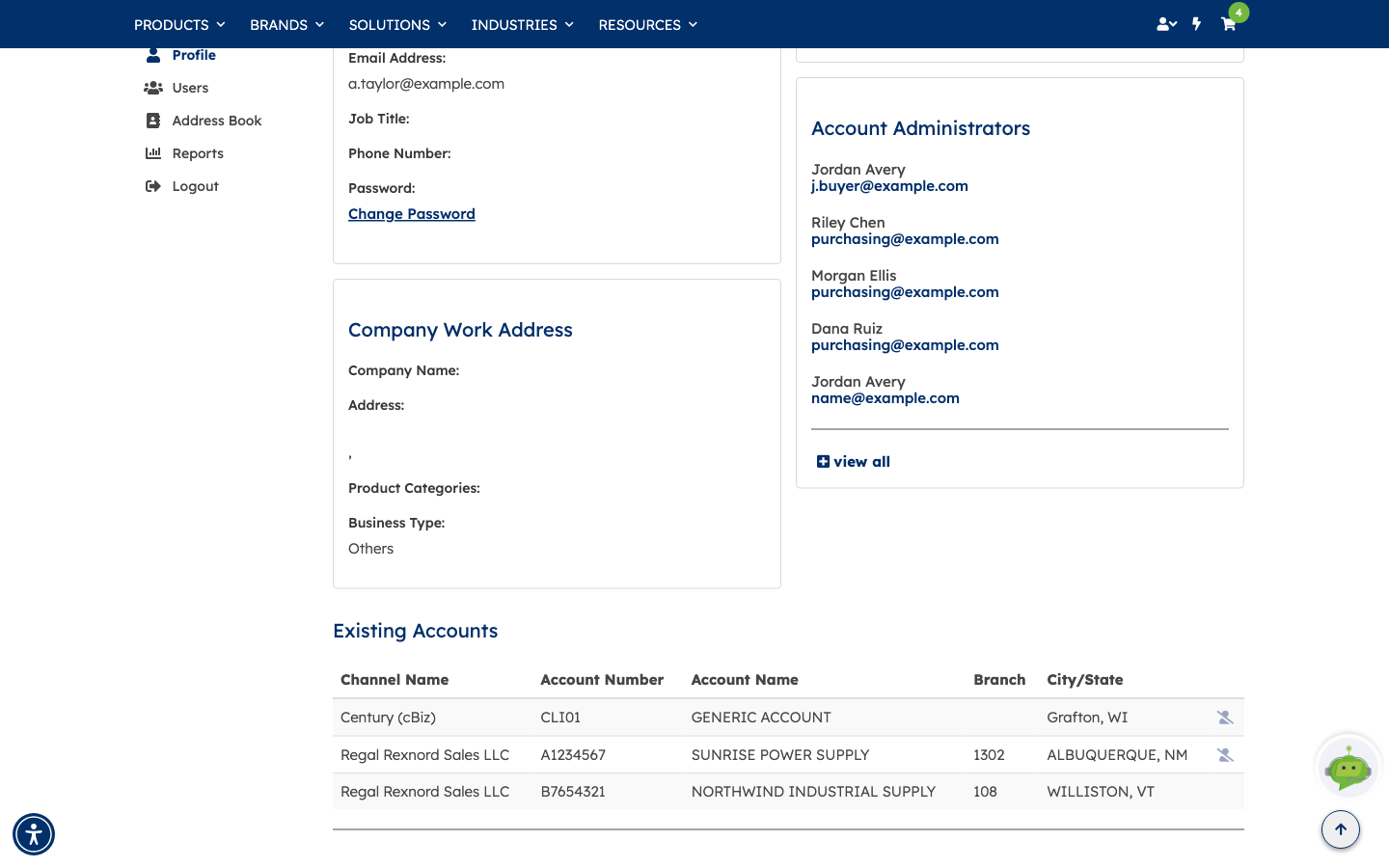The height and width of the screenshot is (868, 1389).
Task: Expand the BRANDS dropdown menu
Action: click(x=286, y=24)
